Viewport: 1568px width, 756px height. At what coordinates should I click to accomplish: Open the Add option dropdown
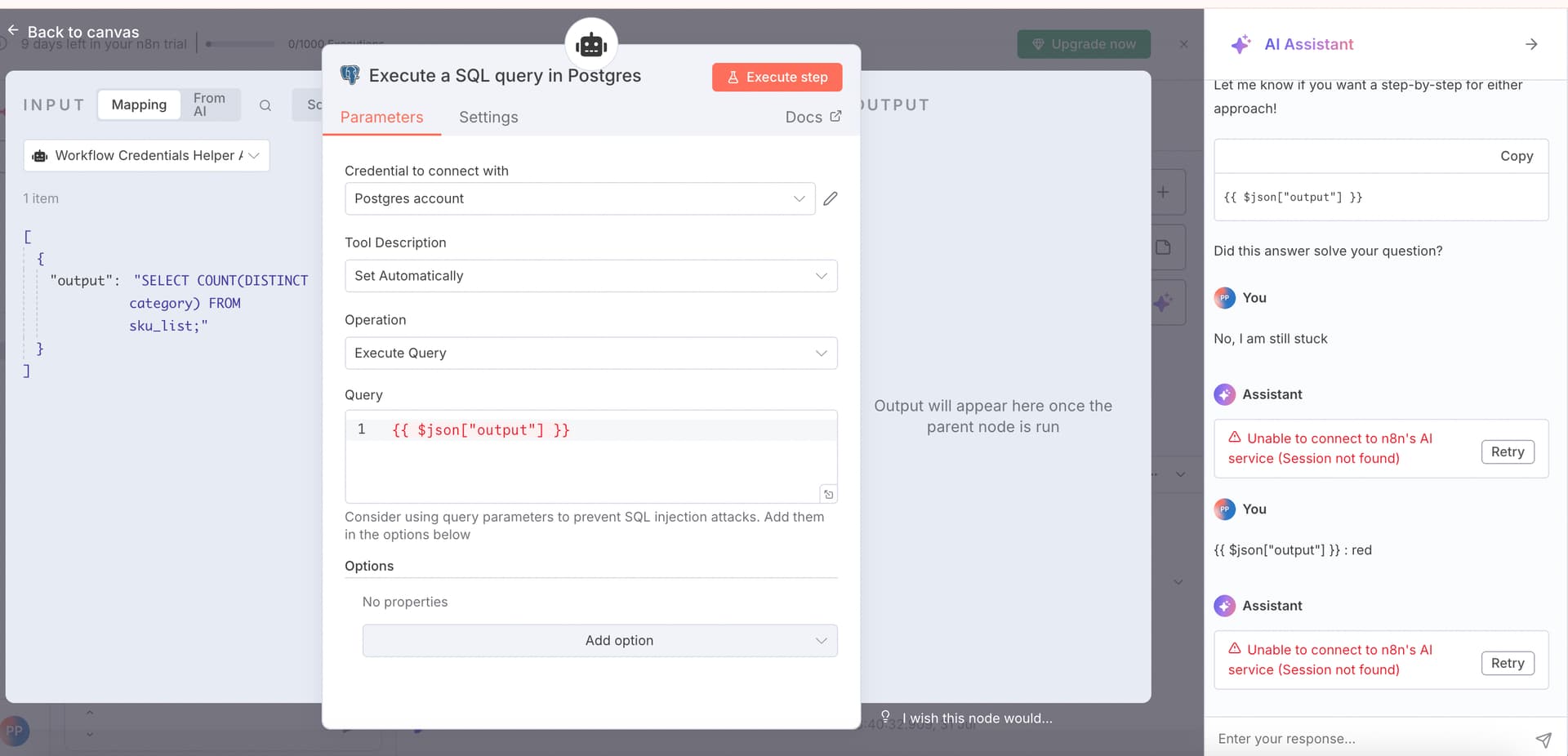(x=599, y=640)
